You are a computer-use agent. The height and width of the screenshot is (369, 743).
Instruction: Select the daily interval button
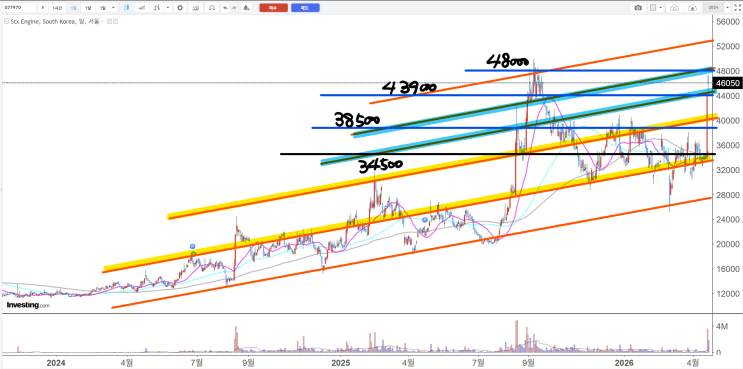[73, 8]
